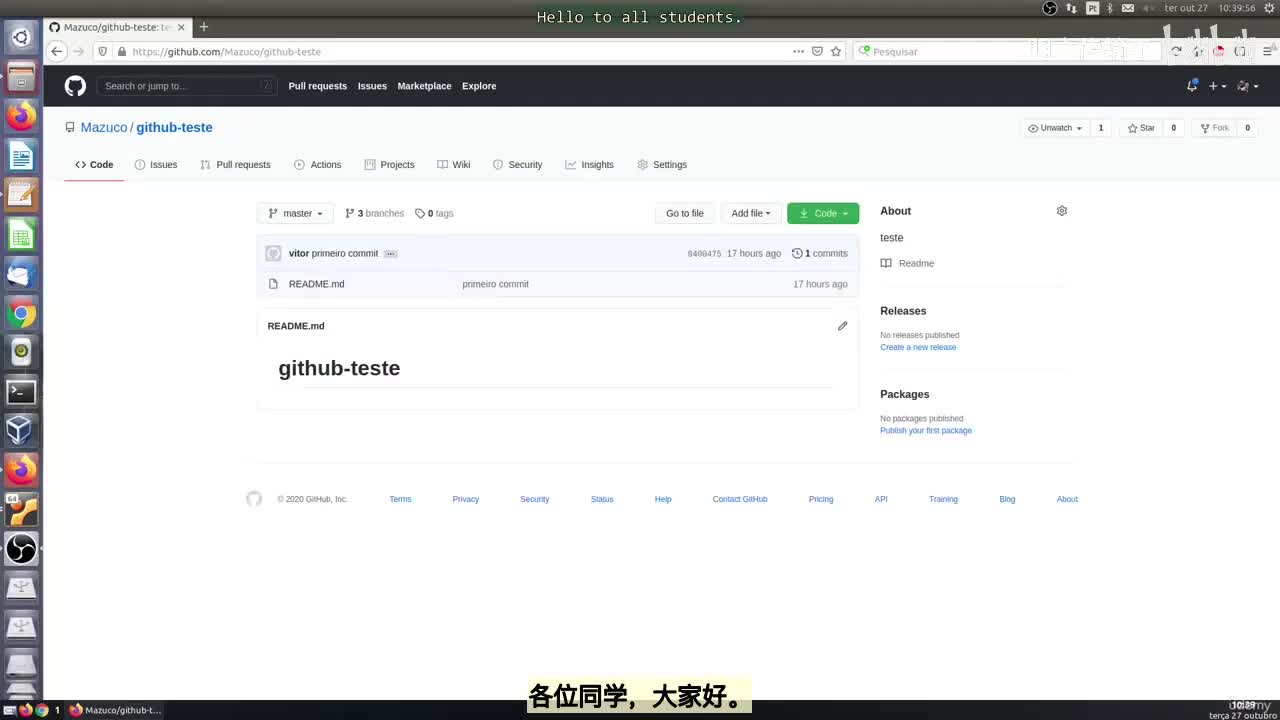Switch to the Issues tab

pos(156,165)
